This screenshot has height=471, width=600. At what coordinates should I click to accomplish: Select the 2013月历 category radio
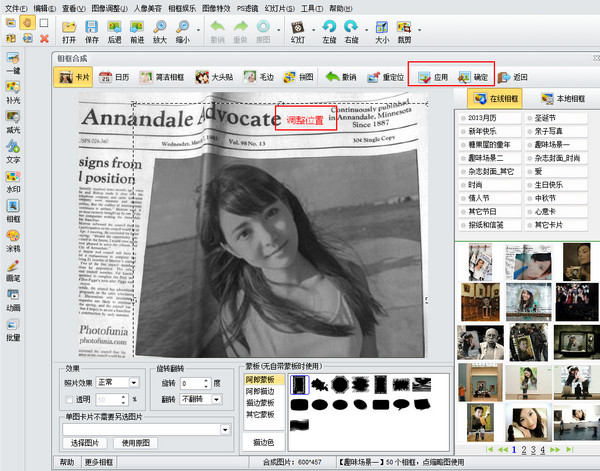point(464,118)
